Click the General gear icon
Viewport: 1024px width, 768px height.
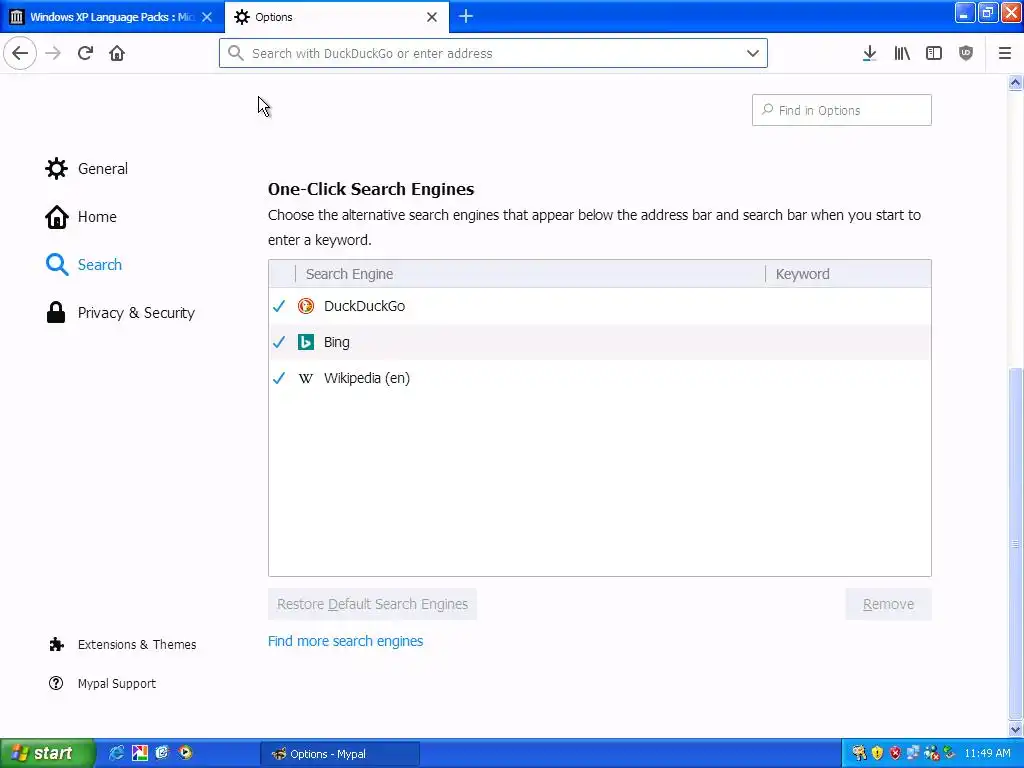click(56, 168)
